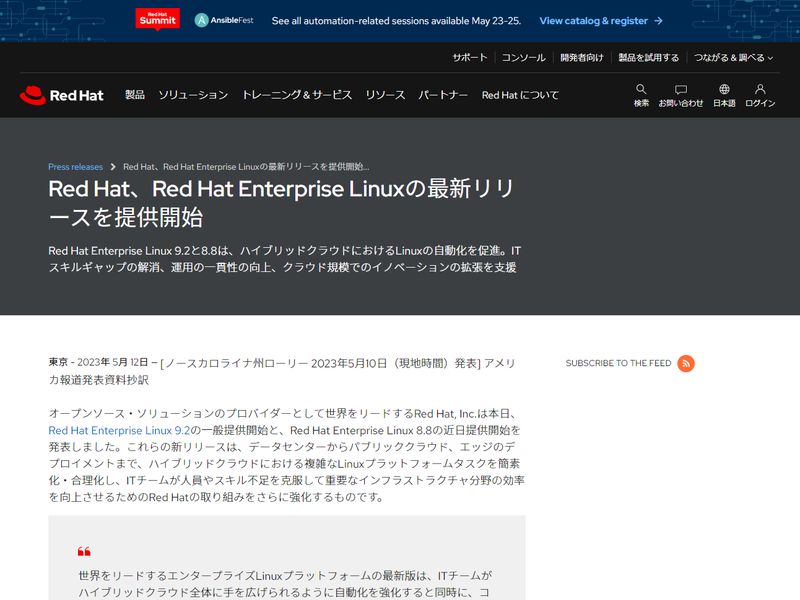Select the リソース menu item
Viewport: 800px width, 600px height.
point(386,95)
